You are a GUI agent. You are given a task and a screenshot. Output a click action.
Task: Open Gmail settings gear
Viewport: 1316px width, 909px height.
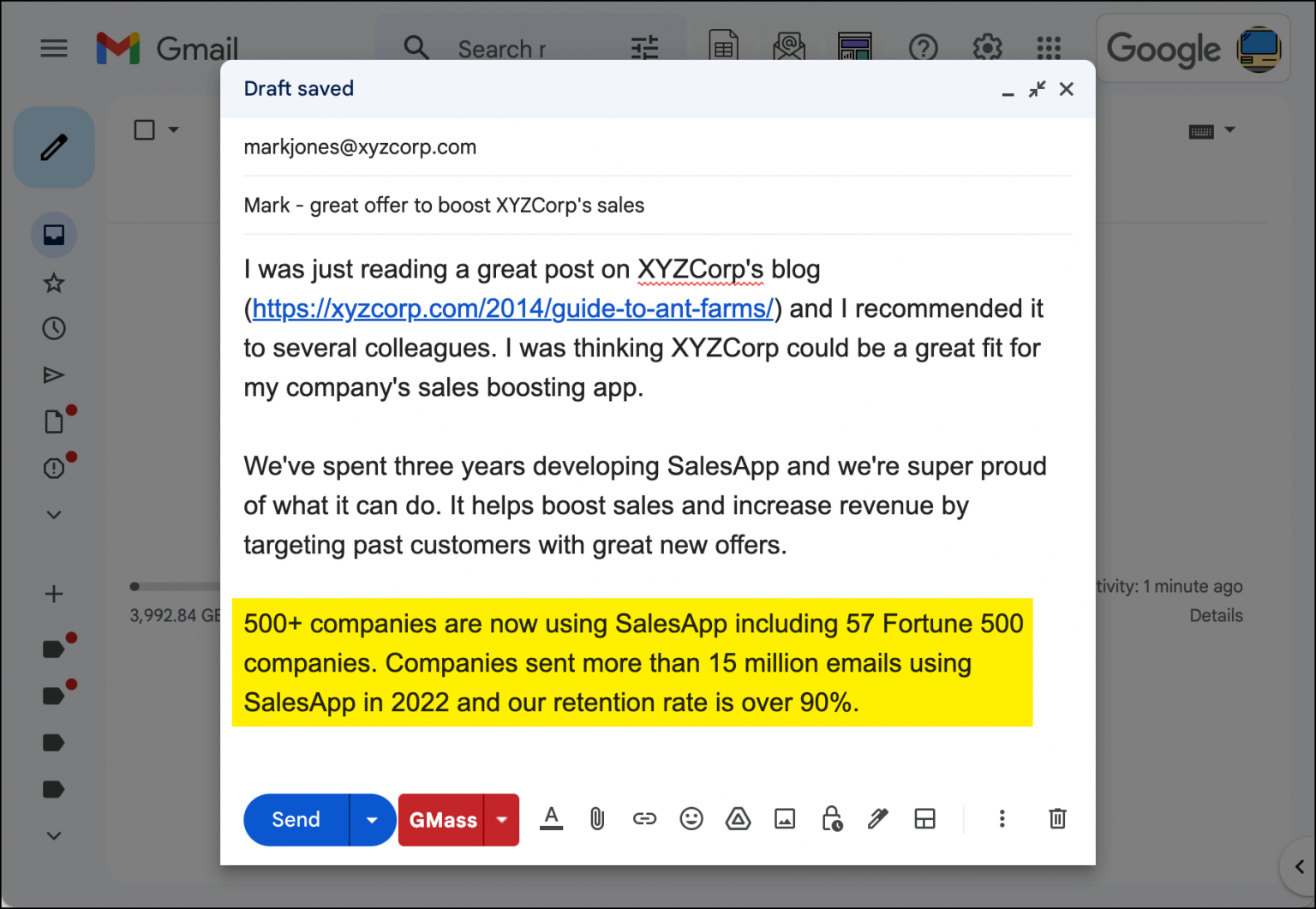[987, 49]
